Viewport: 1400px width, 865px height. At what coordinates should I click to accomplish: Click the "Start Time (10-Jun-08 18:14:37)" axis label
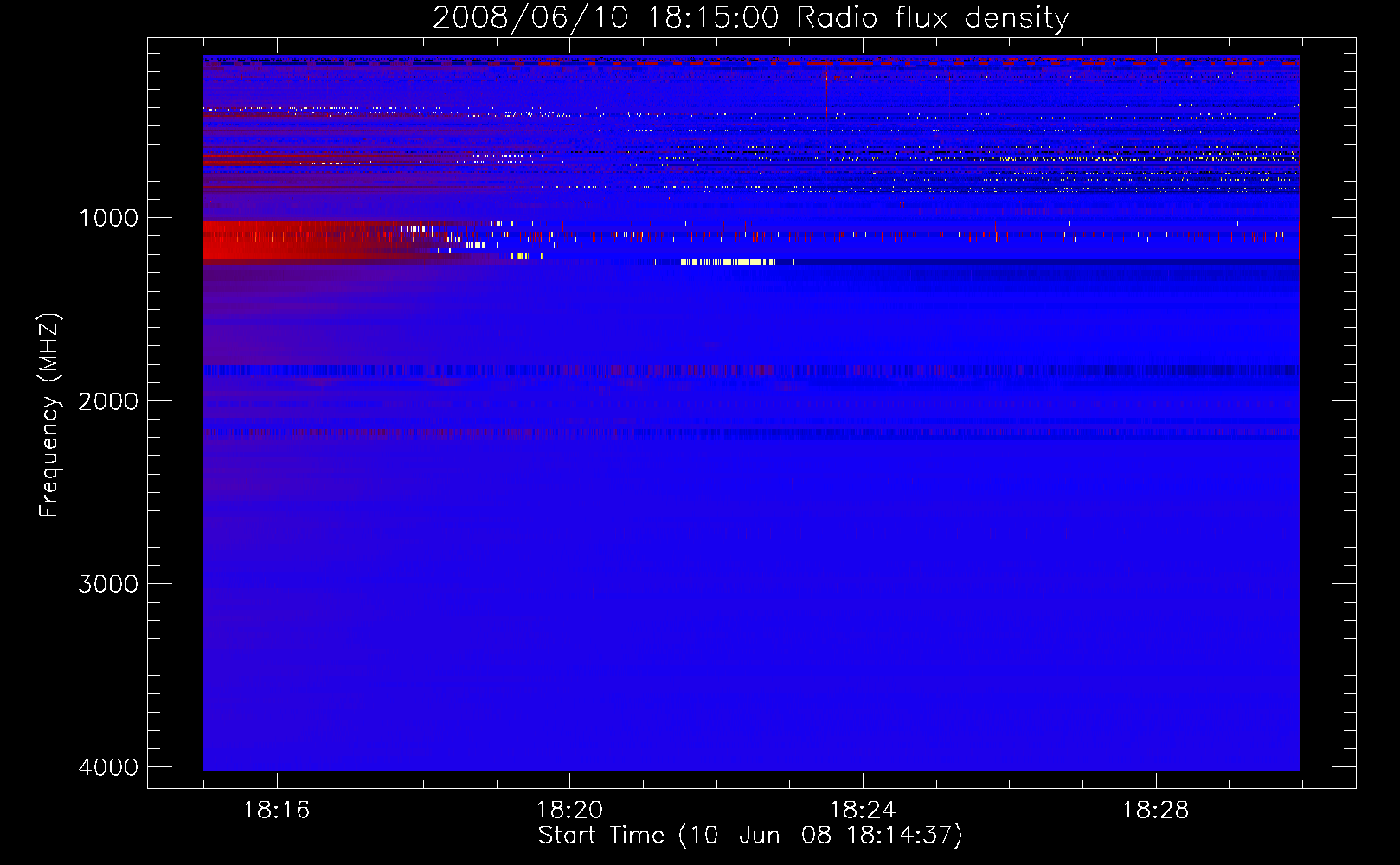point(750,836)
